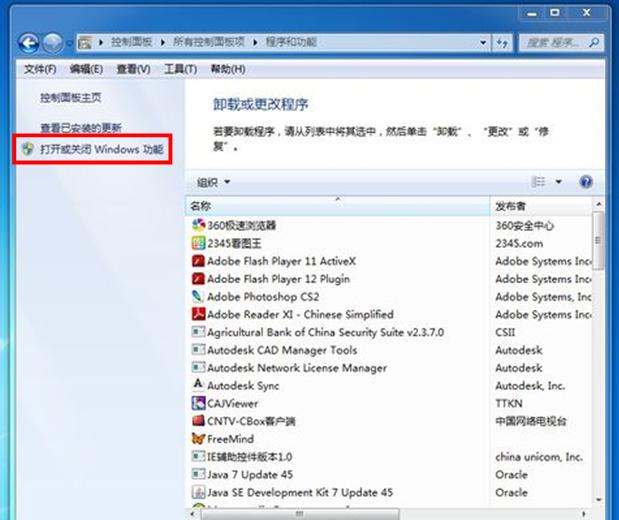Screen dimensions: 619x520
Task: Select the FreeMind butterfly icon
Action: [198, 439]
